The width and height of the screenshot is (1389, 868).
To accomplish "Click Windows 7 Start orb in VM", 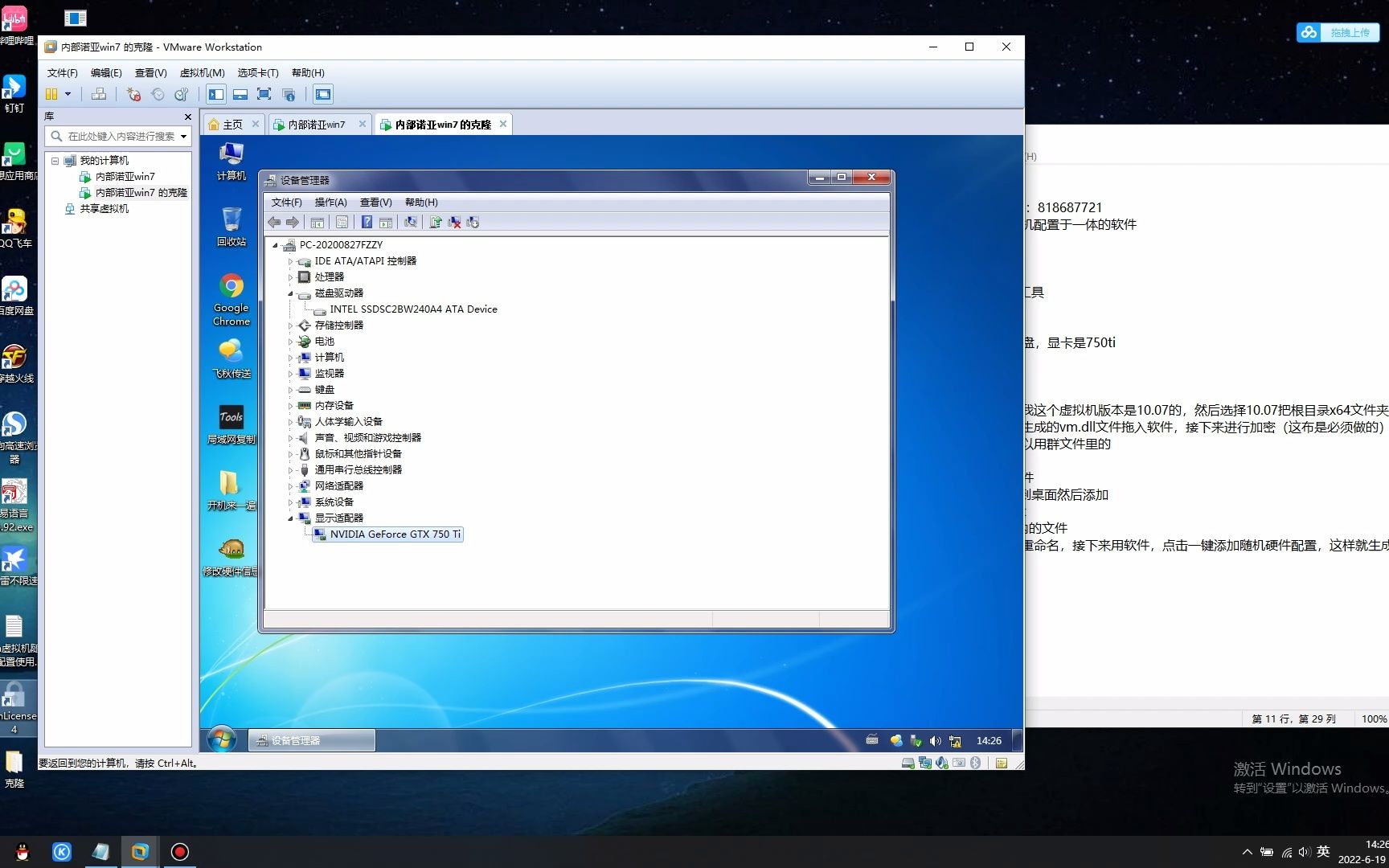I will point(222,739).
